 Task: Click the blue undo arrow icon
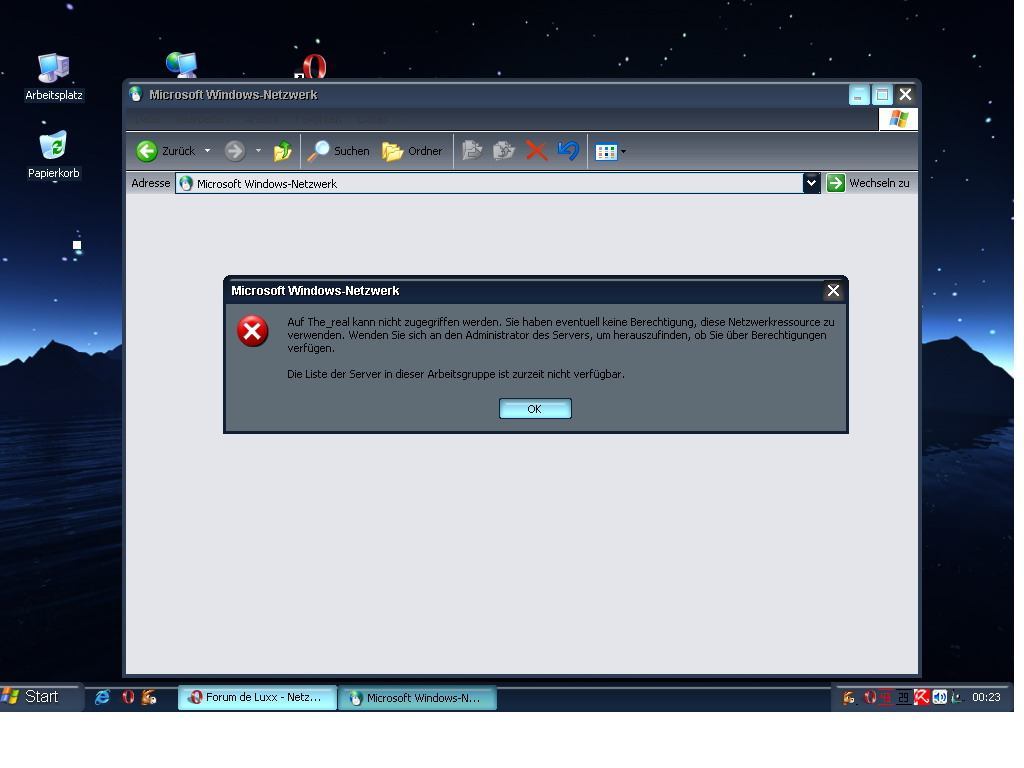pos(568,151)
